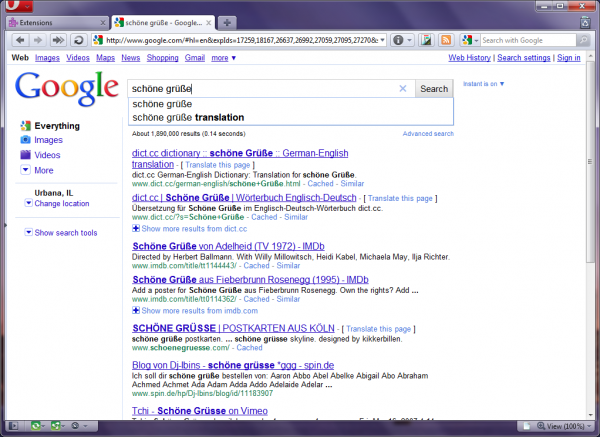Image resolution: width=600 pixels, height=437 pixels.
Task: Close the Extensions tab
Action: tap(103, 23)
